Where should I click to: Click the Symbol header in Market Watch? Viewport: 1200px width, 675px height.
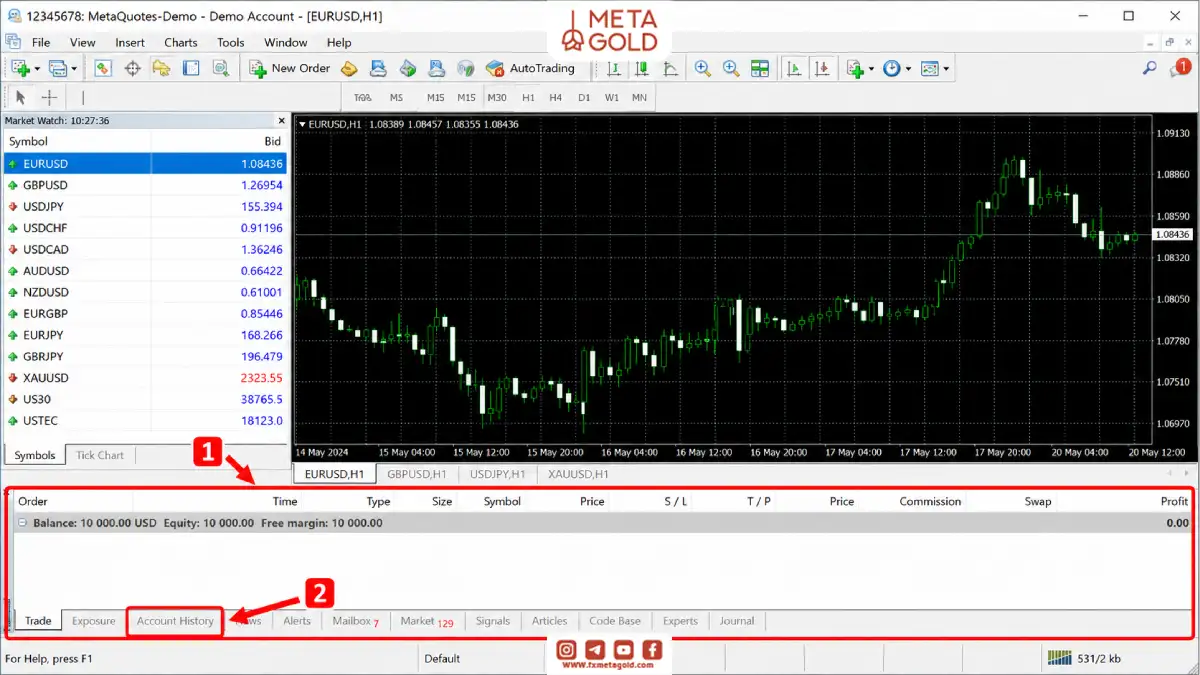click(28, 142)
